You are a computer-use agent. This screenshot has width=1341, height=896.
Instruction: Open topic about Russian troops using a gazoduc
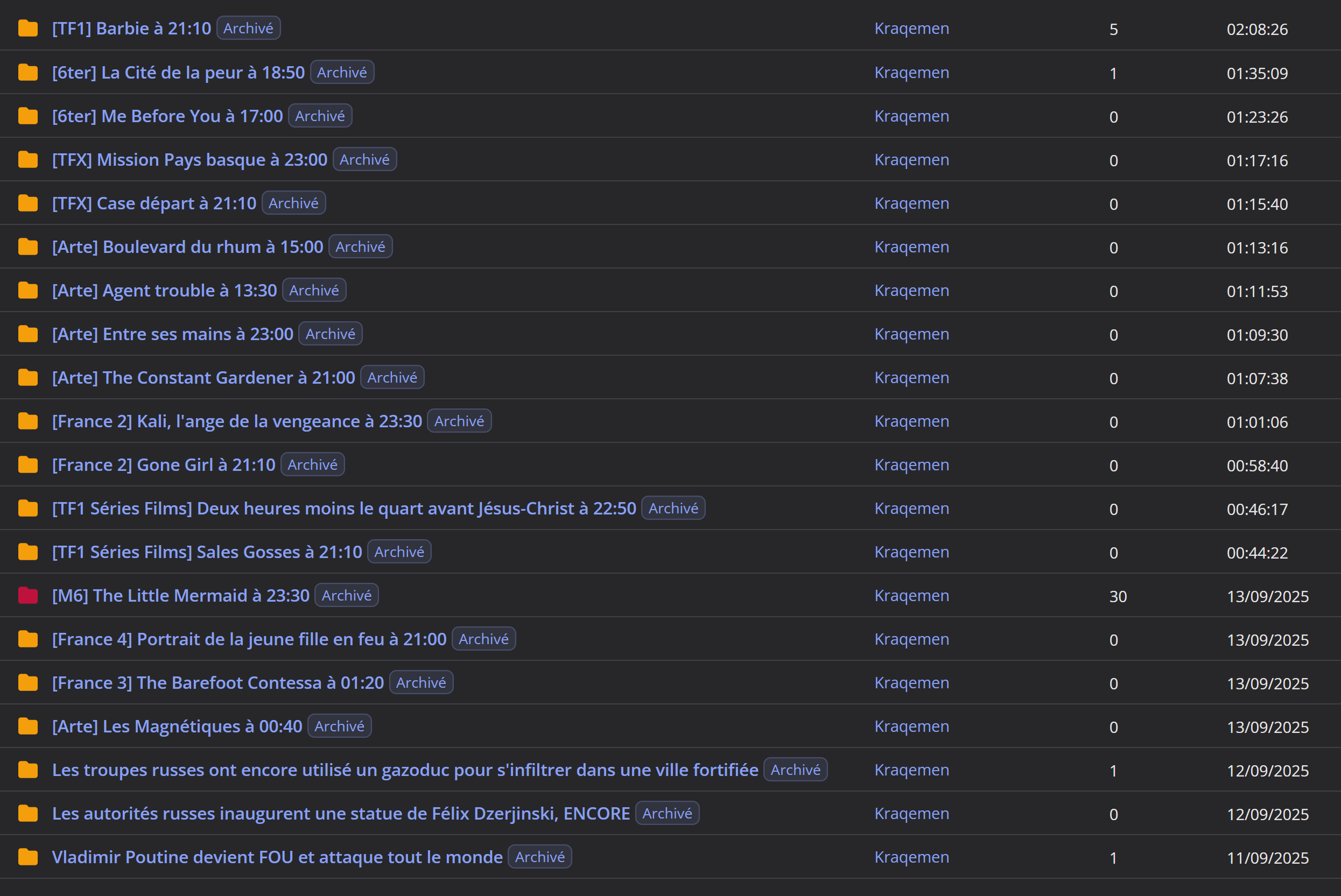pos(405,770)
